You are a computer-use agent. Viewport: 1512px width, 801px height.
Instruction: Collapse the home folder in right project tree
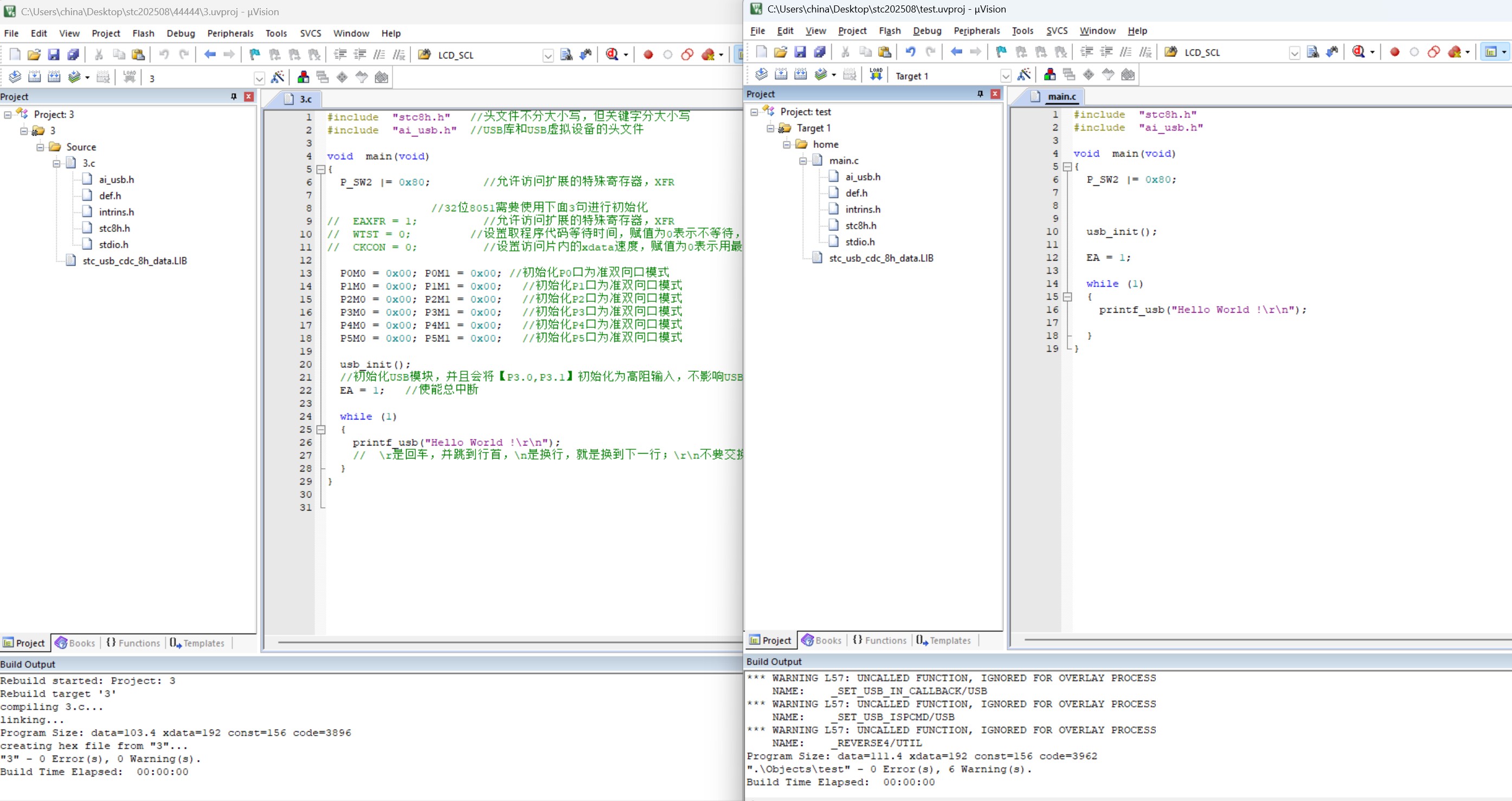[x=787, y=144]
